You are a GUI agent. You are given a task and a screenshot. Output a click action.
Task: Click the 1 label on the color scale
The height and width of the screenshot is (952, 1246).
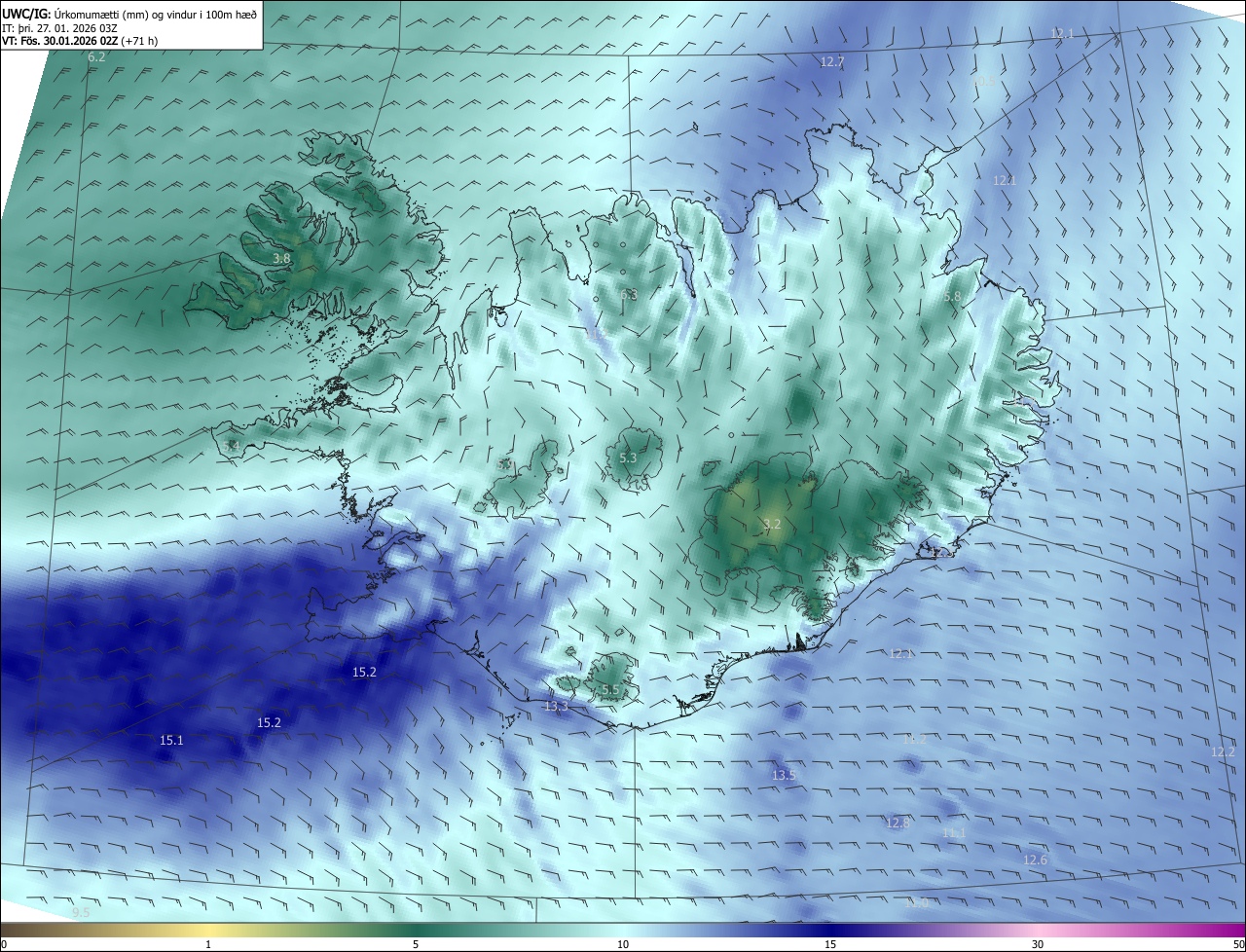tap(208, 944)
